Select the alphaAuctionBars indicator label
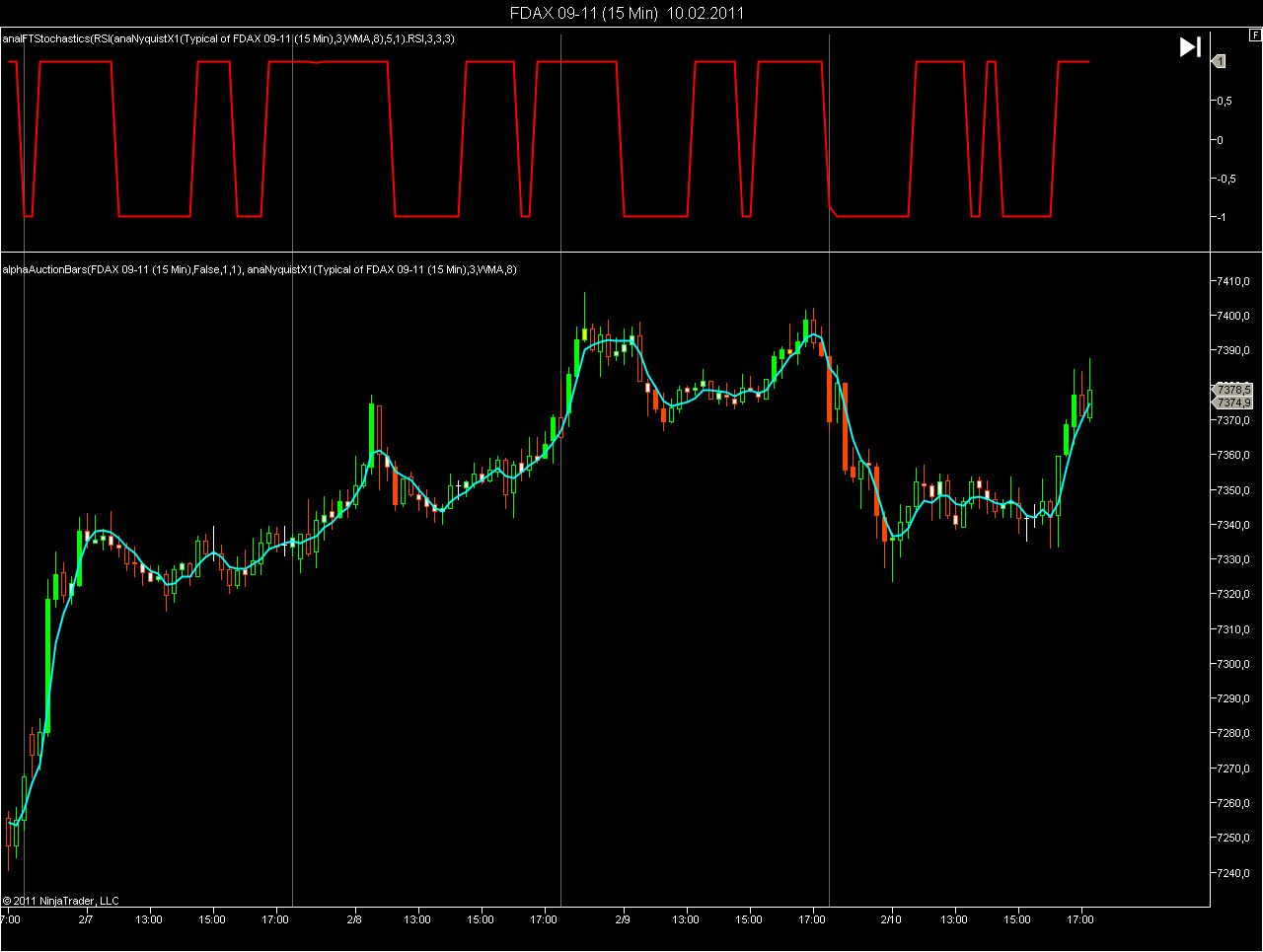Viewport: 1263px width, 952px height. 260,268
